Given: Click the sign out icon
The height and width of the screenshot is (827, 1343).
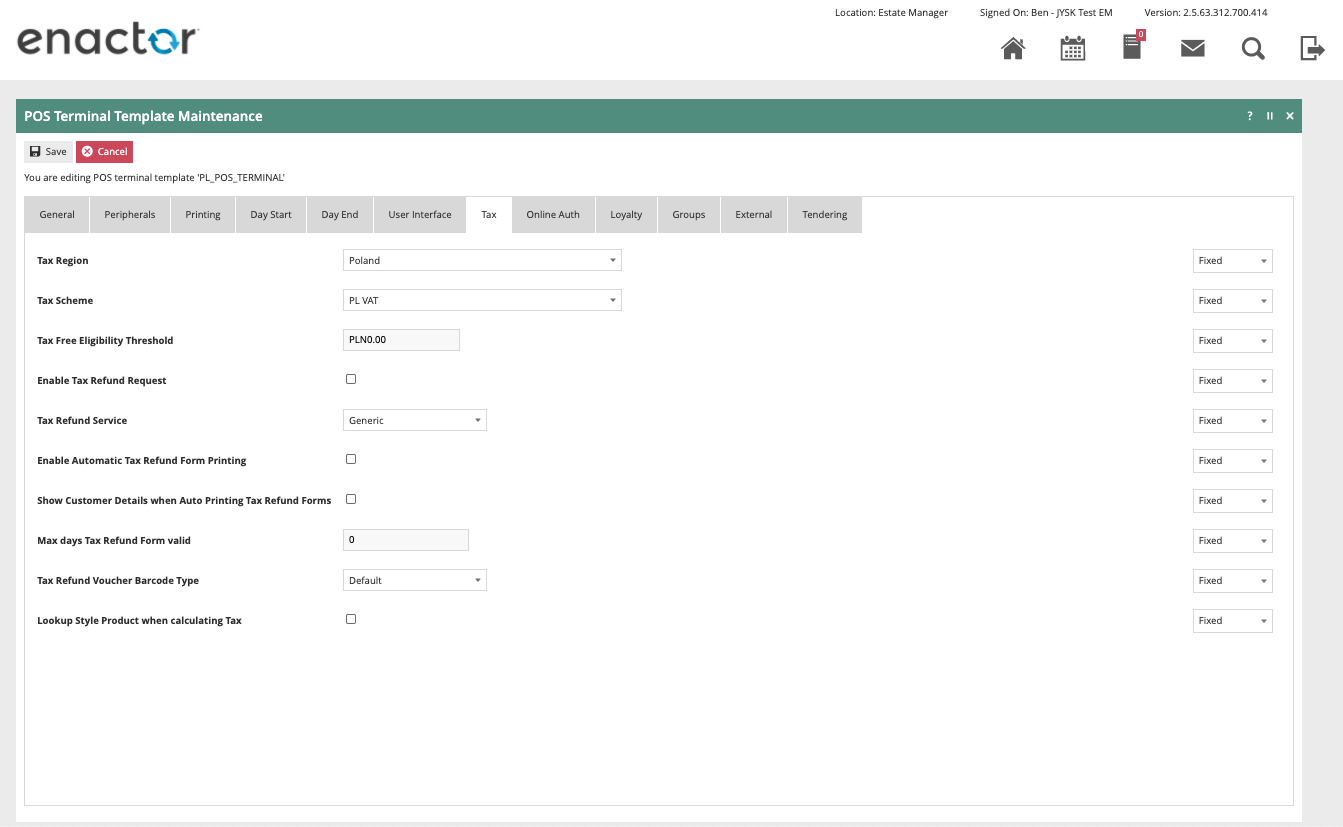Looking at the screenshot, I should tap(1312, 48).
